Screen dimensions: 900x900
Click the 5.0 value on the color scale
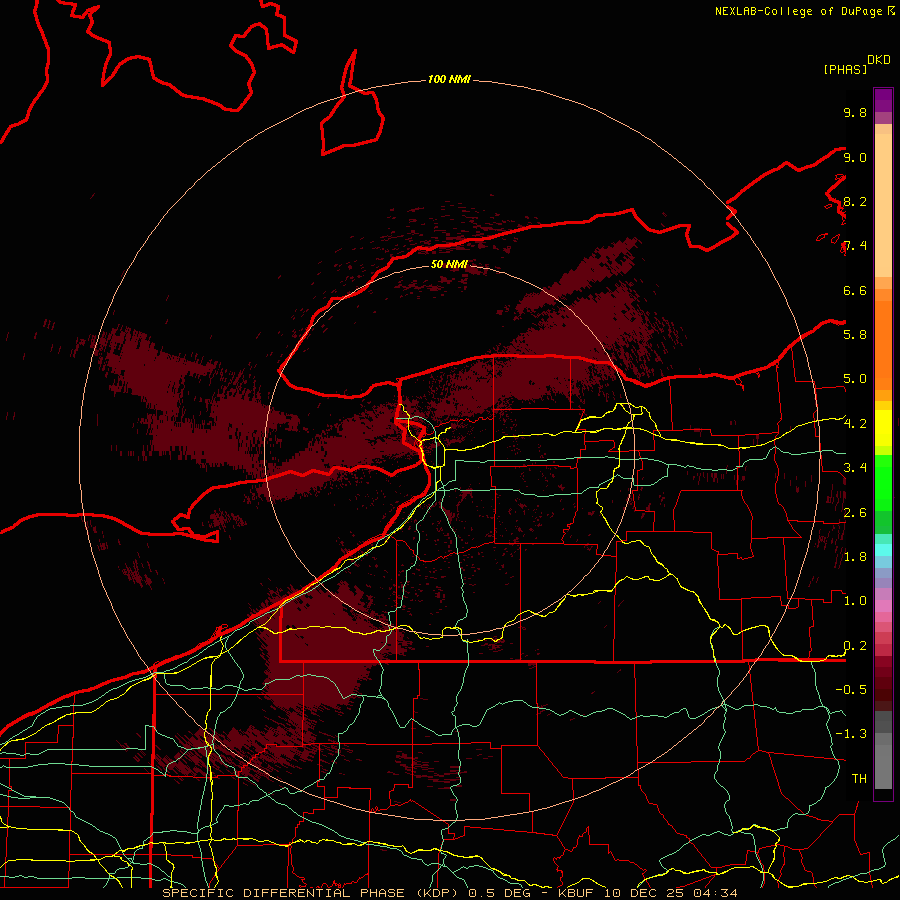[x=855, y=379]
